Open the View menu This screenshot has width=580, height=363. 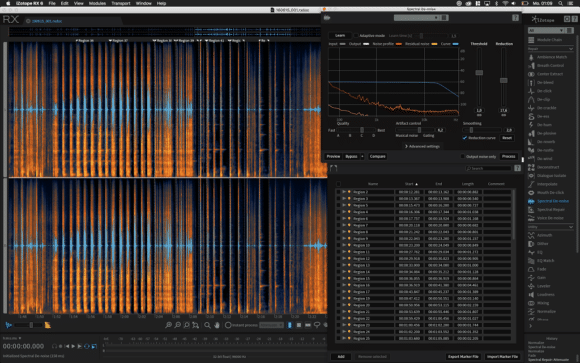[x=78, y=3]
